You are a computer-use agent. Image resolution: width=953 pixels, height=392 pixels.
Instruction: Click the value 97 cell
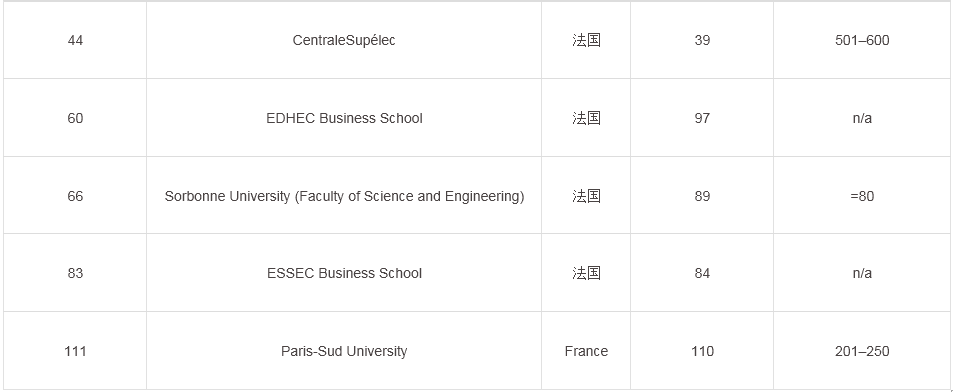point(702,118)
